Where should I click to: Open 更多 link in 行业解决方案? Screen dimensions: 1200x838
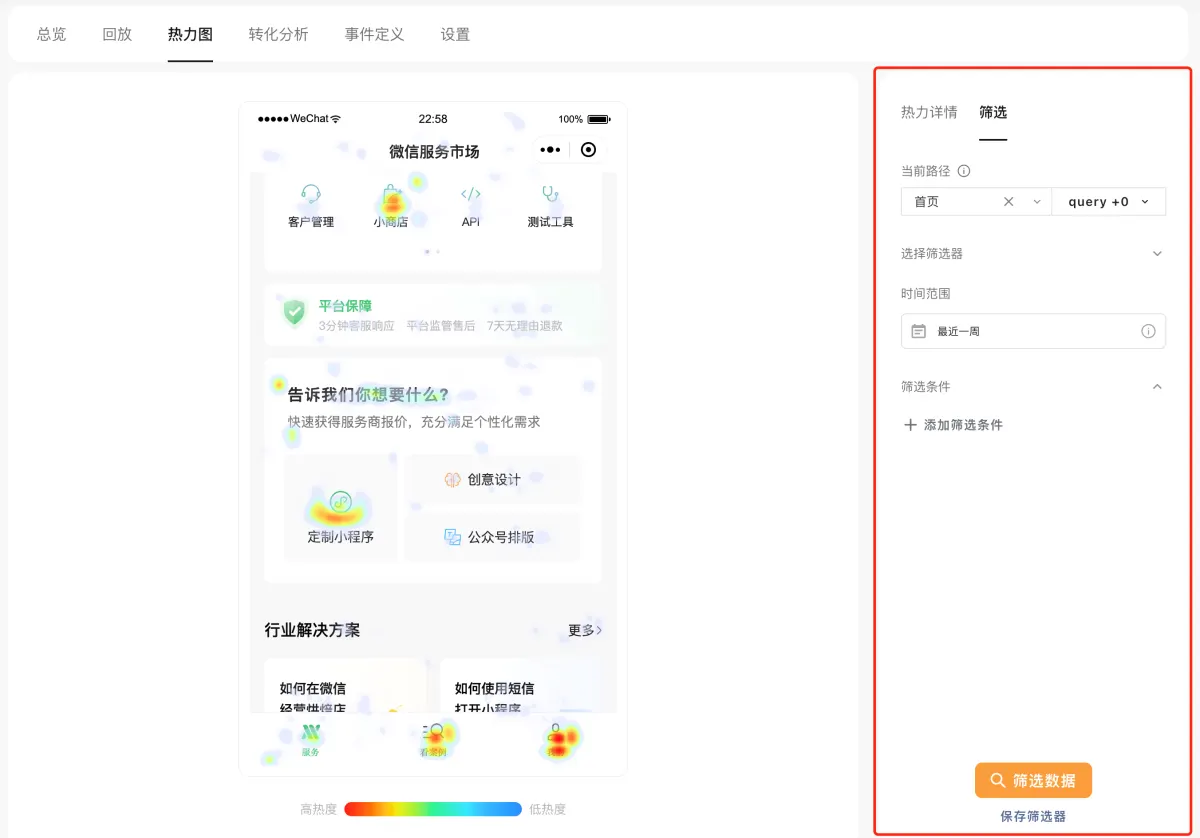(585, 630)
